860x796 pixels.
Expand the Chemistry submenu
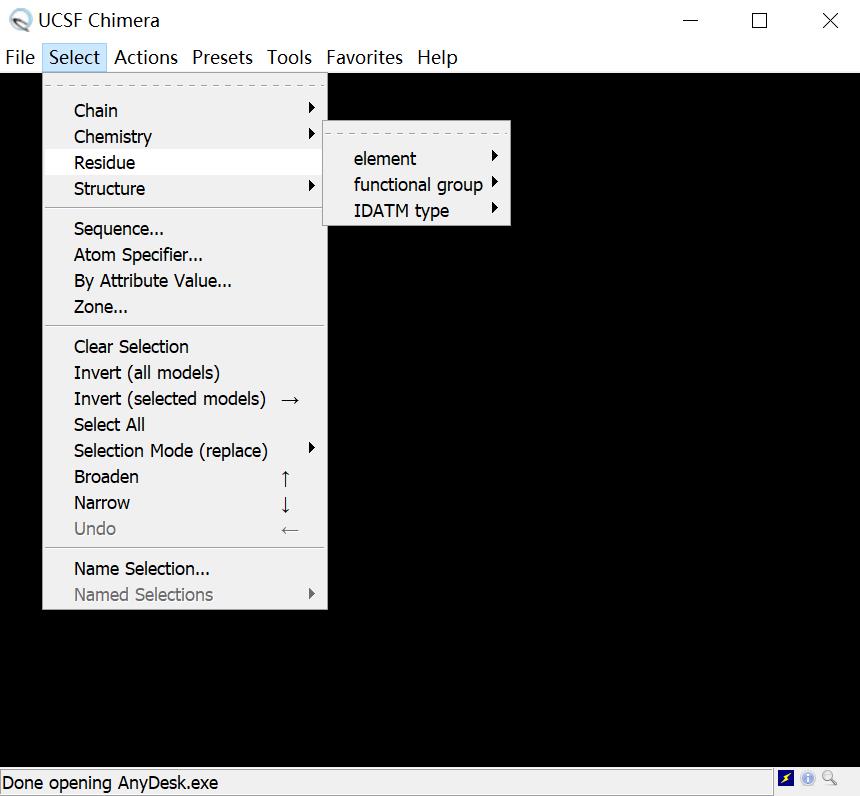click(x=185, y=136)
